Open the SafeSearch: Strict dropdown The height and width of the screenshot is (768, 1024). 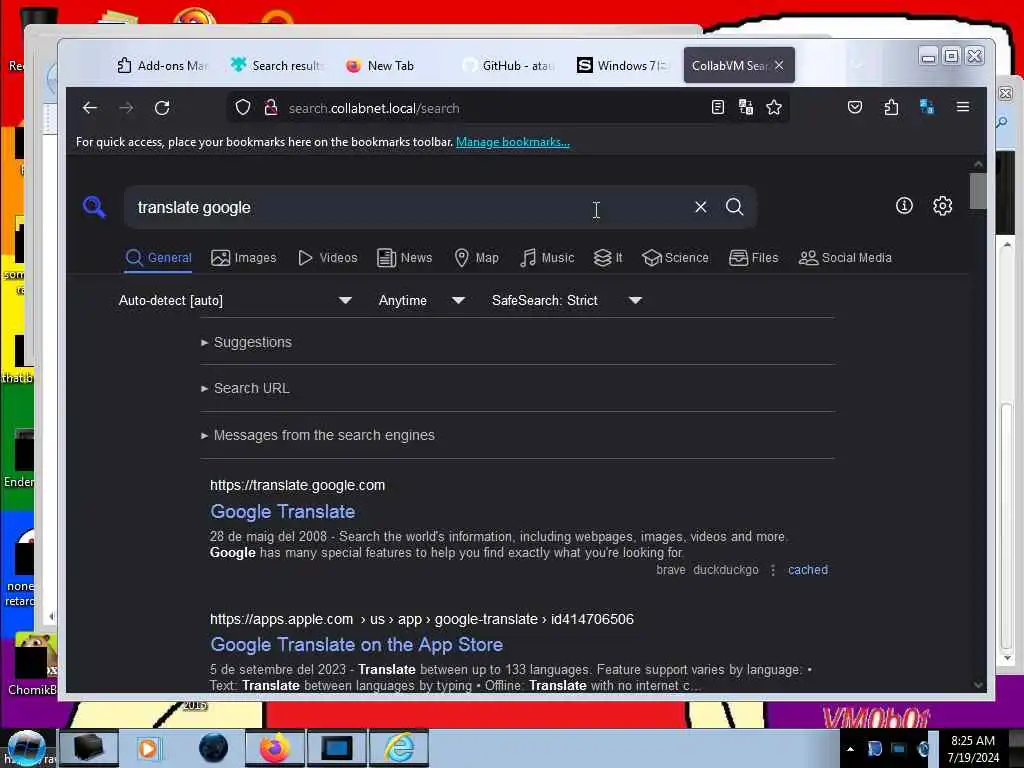[566, 300]
